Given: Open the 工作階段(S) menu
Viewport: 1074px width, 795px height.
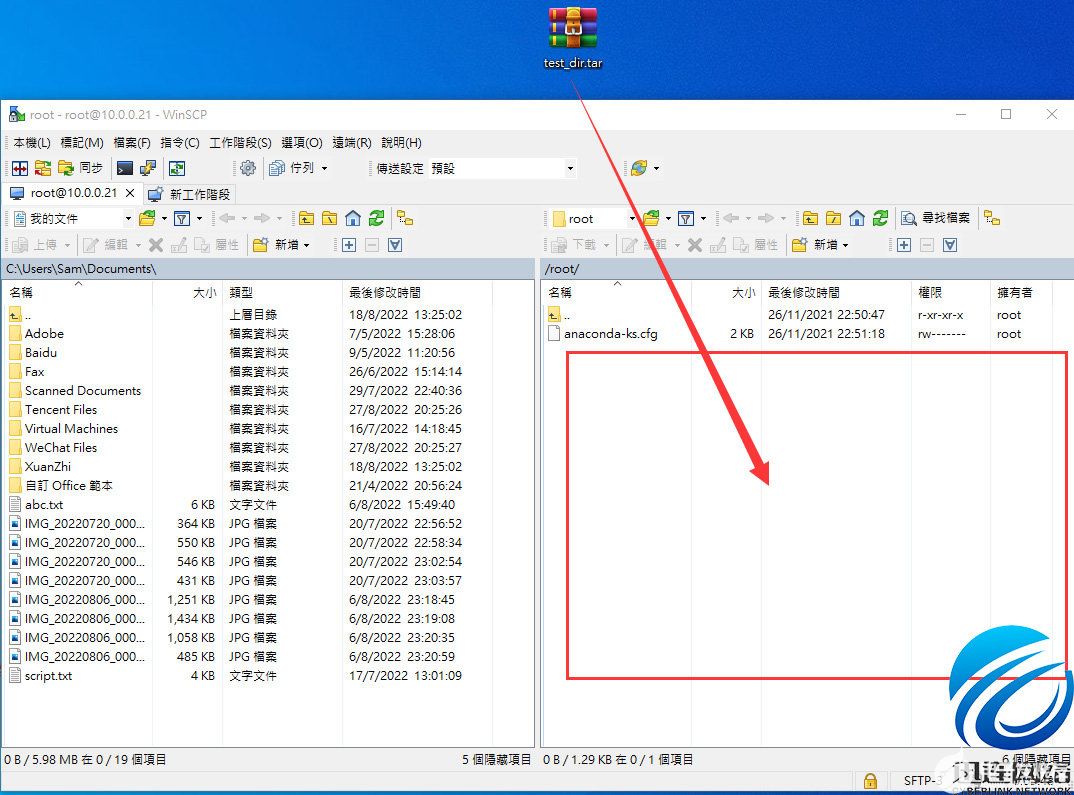Looking at the screenshot, I should click(240, 143).
